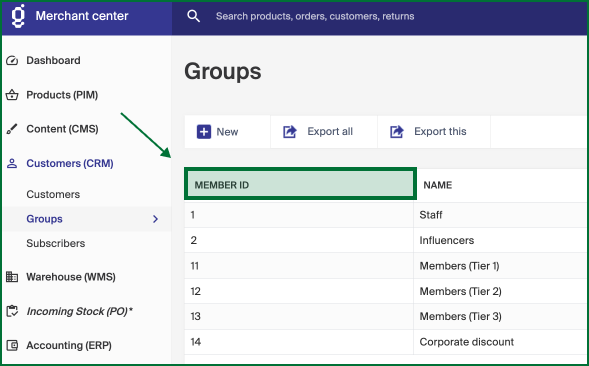Screen dimensions: 589x366
Task: Open the Dashboard menu item
Action: click(53, 60)
